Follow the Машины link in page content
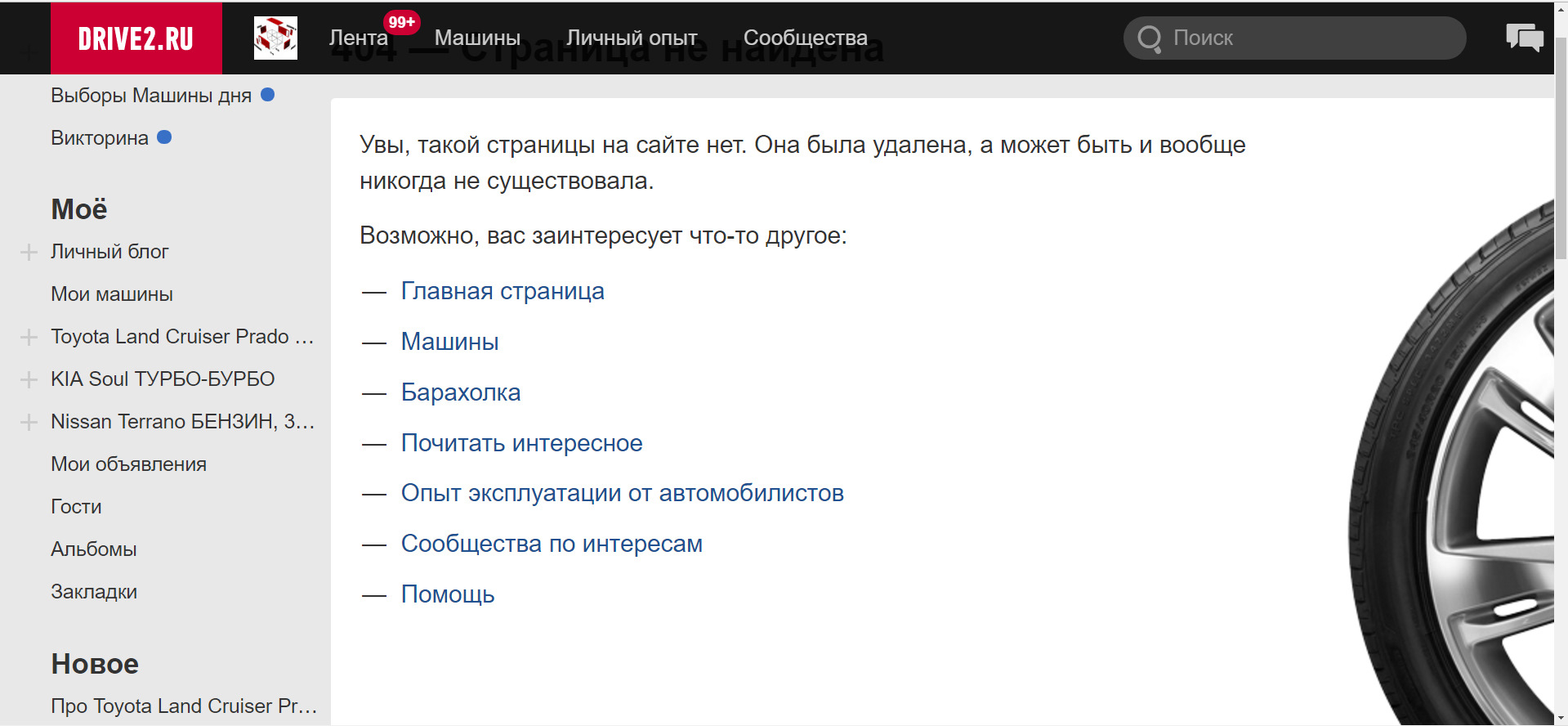Image resolution: width=1568 pixels, height=726 pixels. pyautogui.click(x=449, y=342)
